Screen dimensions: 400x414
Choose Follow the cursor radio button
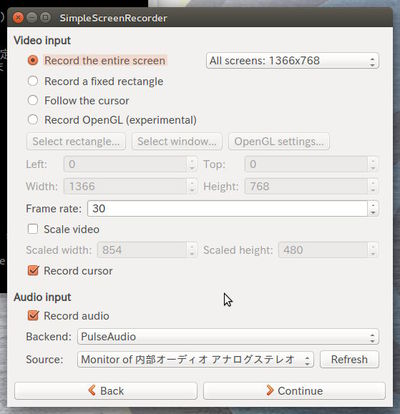pyautogui.click(x=33, y=100)
